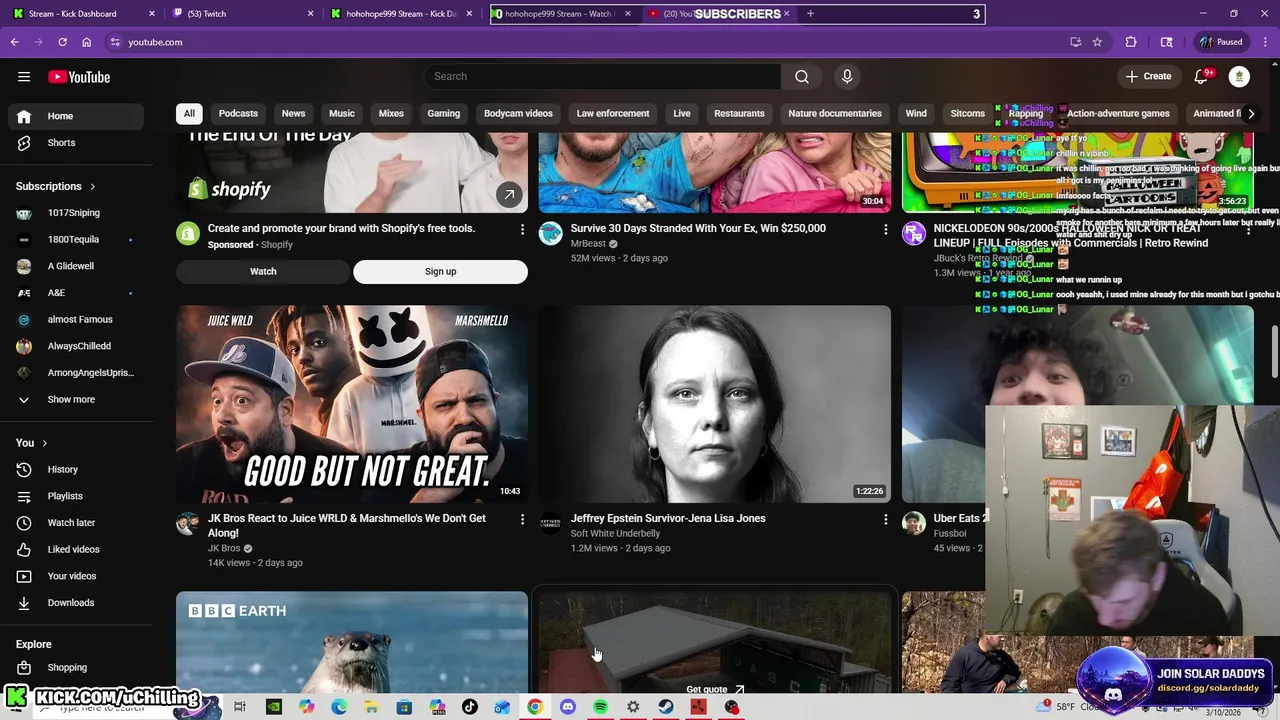Open NVIDIA app from the taskbar
The image size is (1280, 720).
[273, 707]
